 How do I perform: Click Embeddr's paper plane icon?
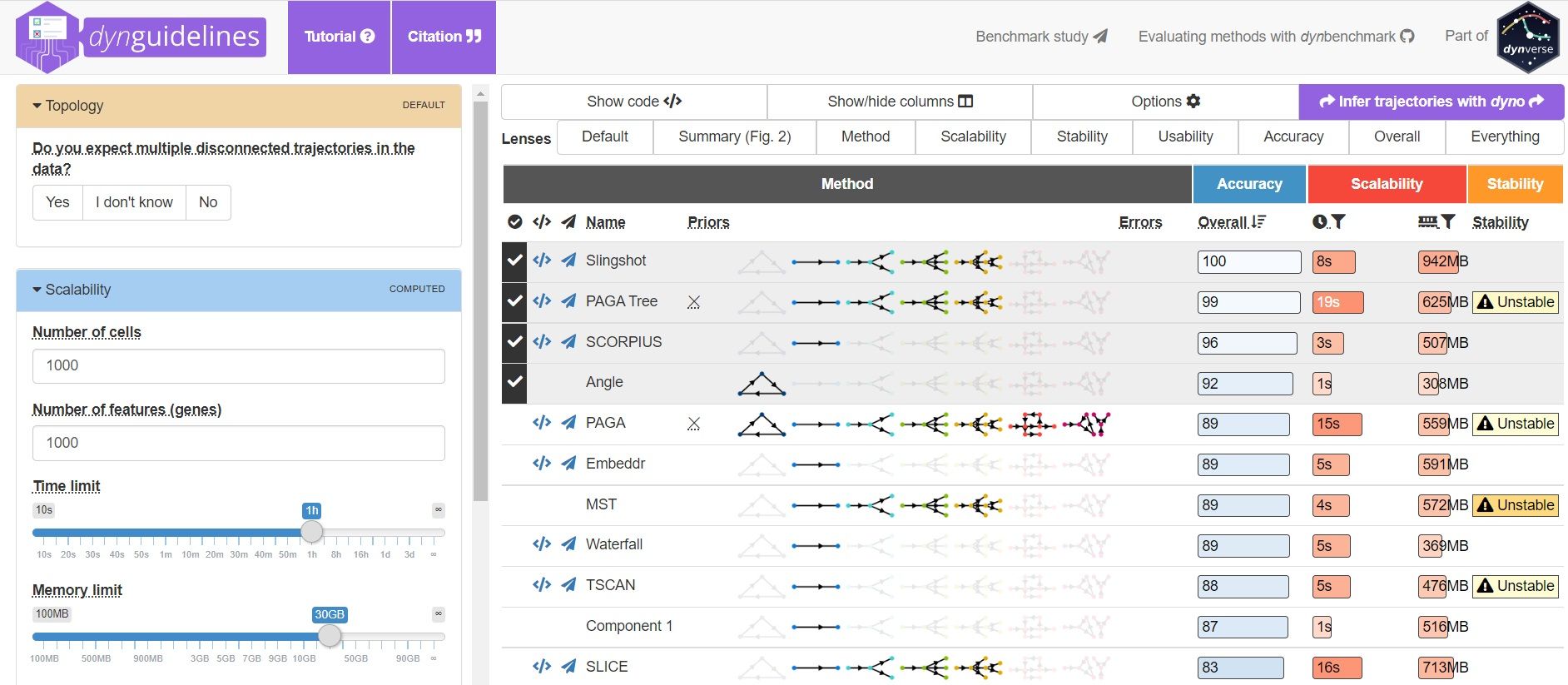tap(568, 463)
